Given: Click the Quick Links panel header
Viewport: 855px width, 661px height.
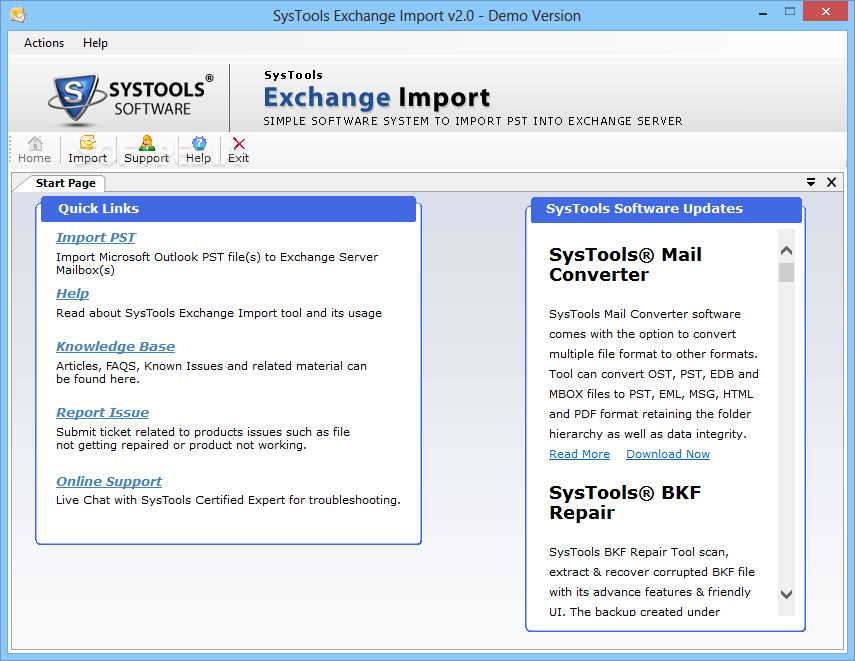Looking at the screenshot, I should pos(228,209).
